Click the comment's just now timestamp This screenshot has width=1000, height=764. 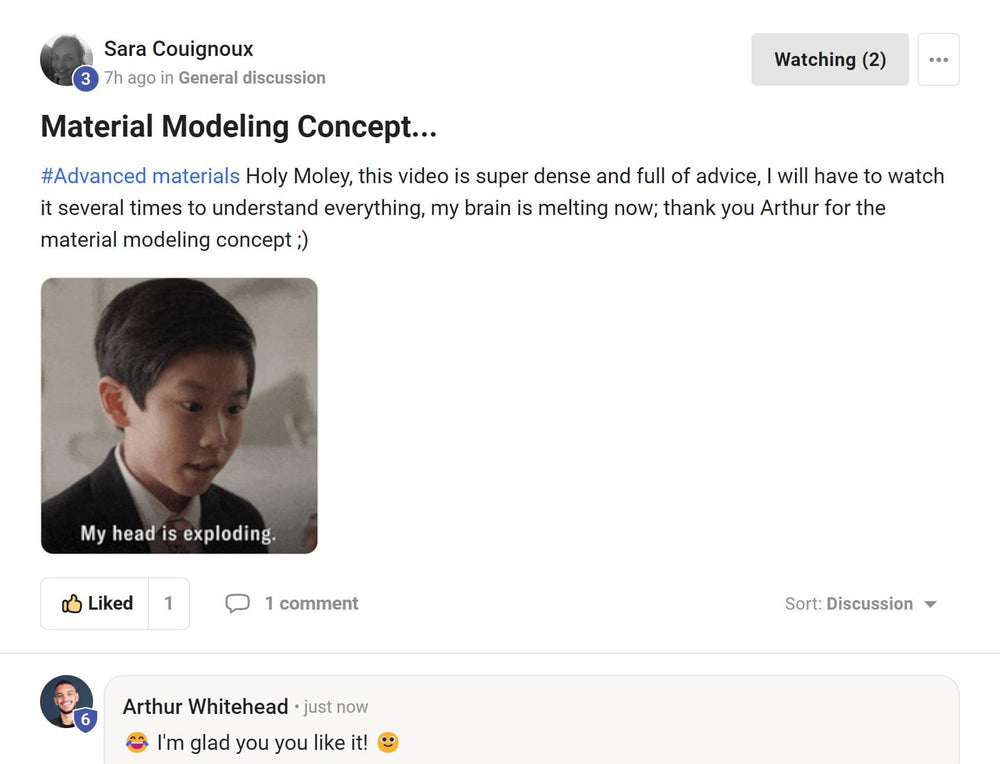336,707
